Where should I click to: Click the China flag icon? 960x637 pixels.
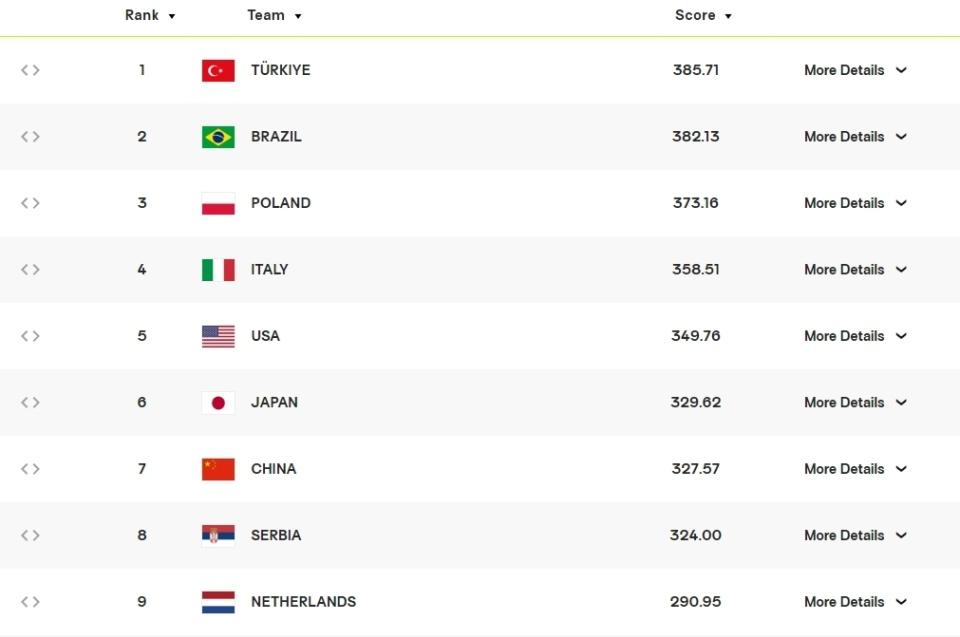(x=218, y=469)
